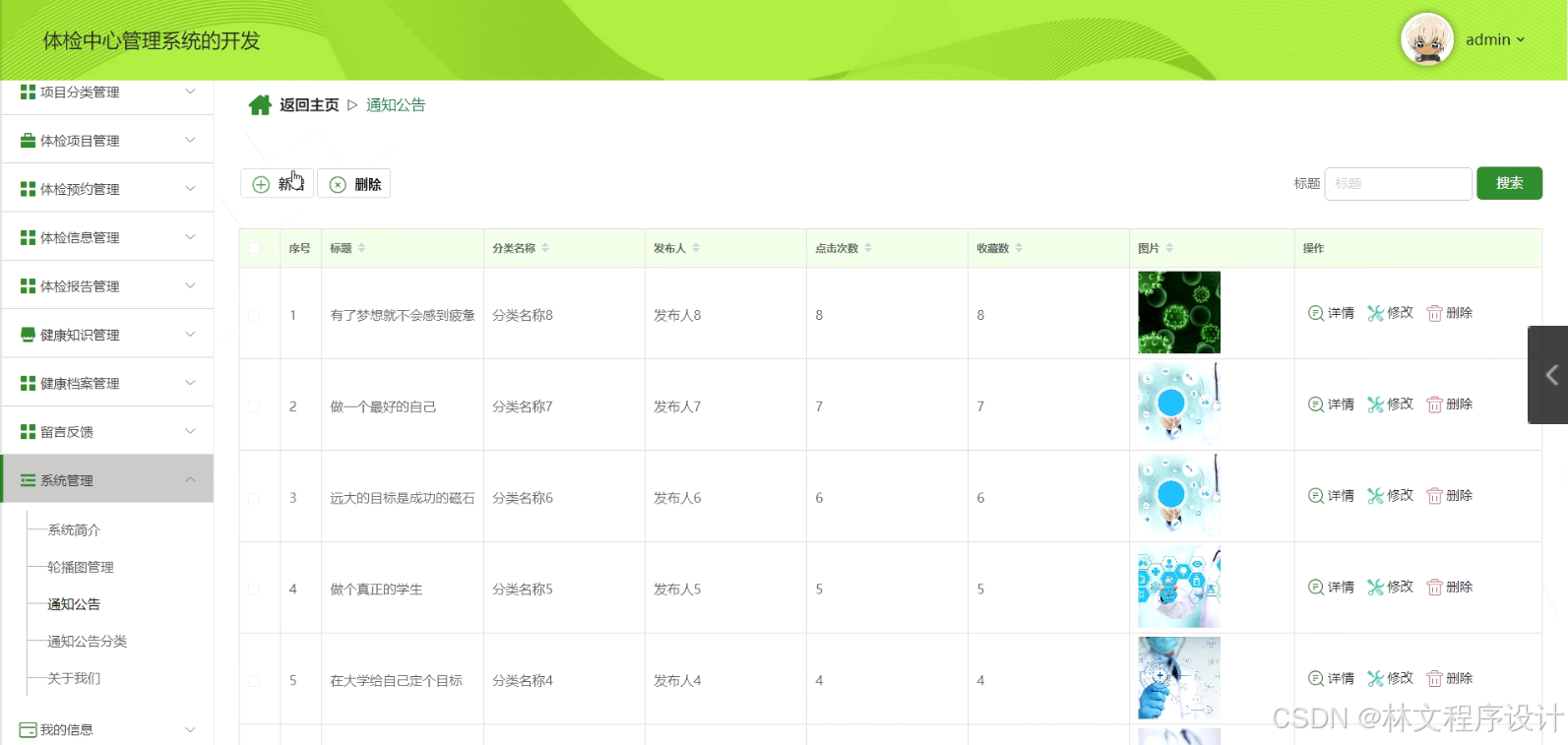
Task: Click the 体检信息管理 grid icon
Action: [x=28, y=237]
